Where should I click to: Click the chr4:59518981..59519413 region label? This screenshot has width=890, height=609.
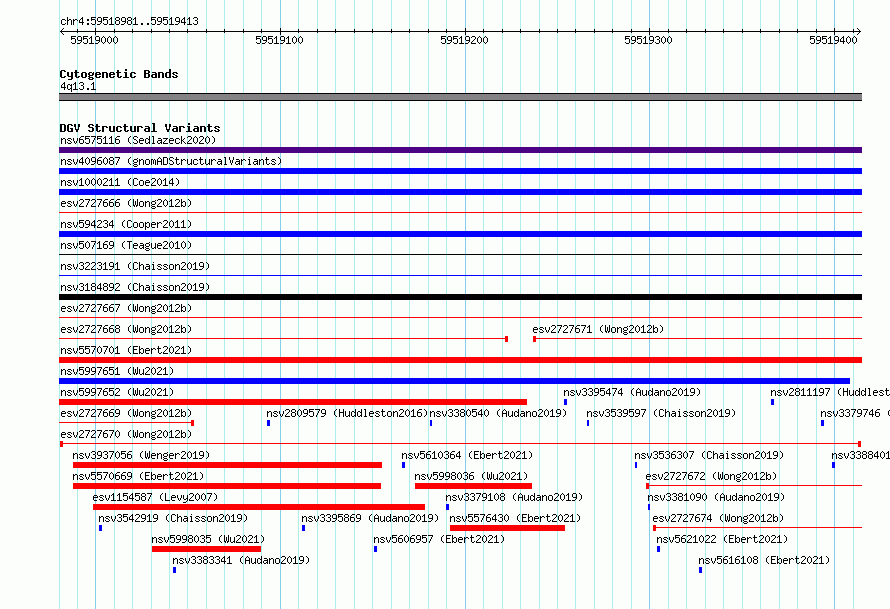click(129, 22)
